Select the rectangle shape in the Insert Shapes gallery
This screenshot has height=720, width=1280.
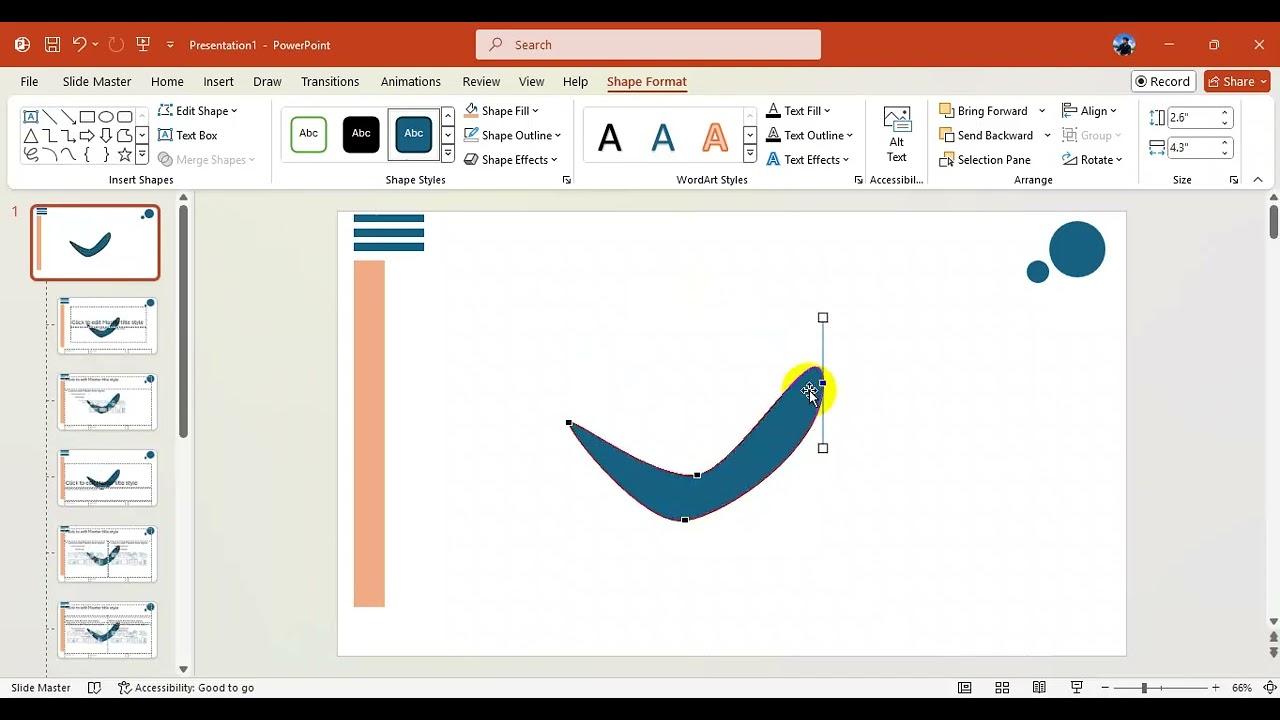point(87,117)
